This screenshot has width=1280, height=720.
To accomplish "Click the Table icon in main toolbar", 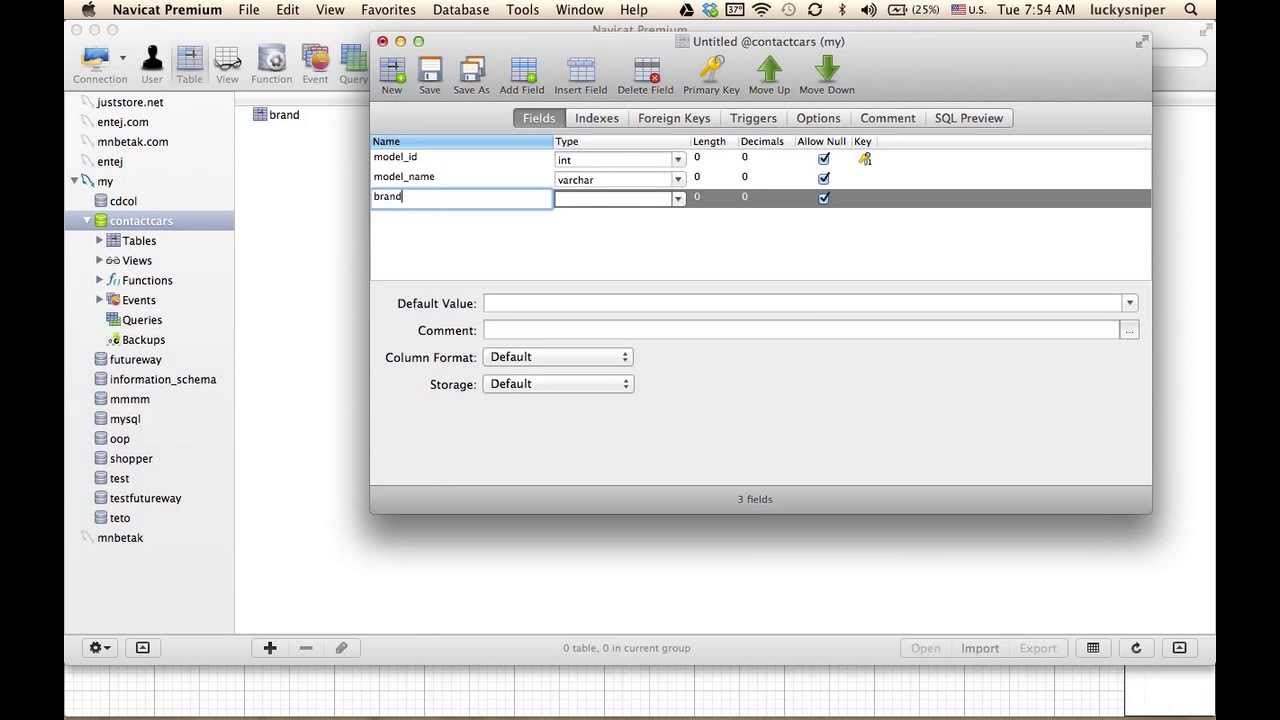I will pos(189,58).
